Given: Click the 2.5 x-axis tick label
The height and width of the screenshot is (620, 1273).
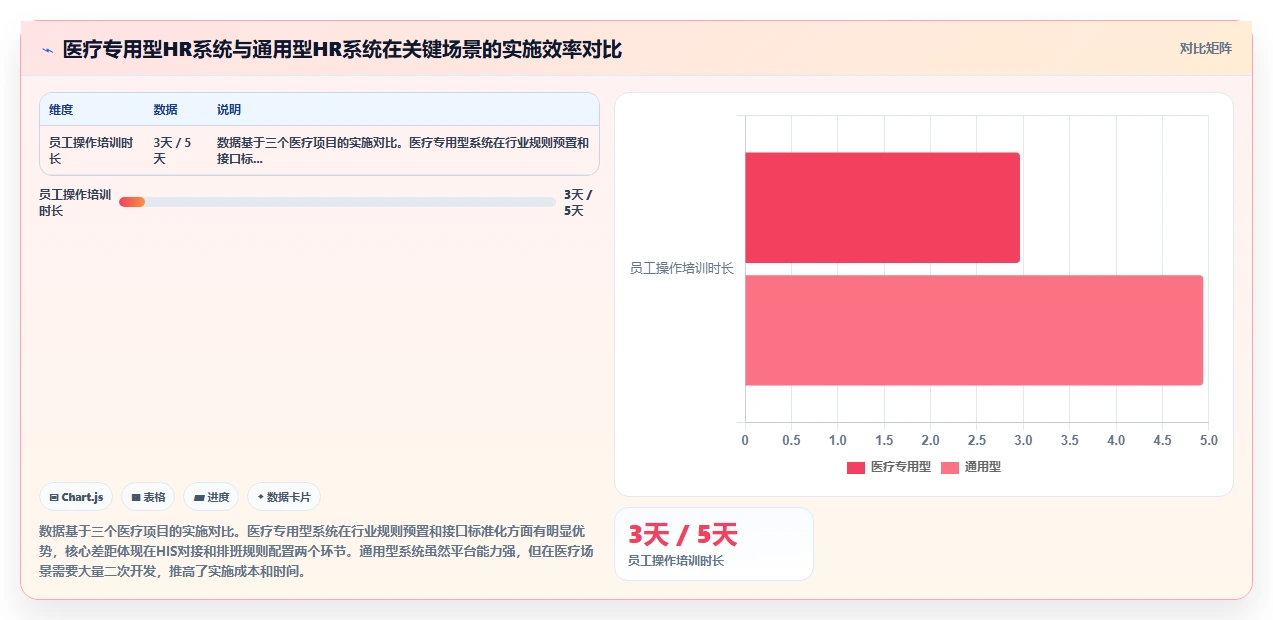Looking at the screenshot, I should point(977,441).
